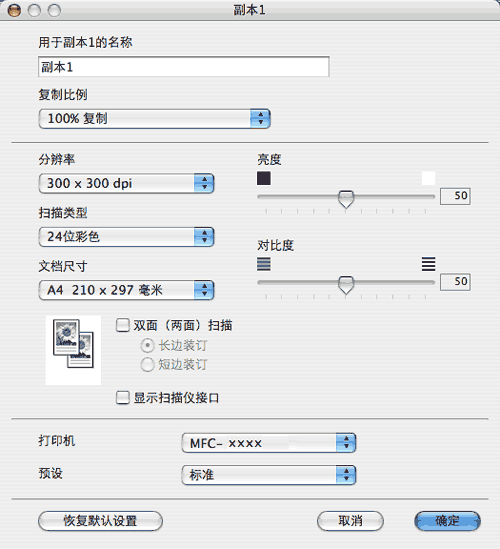The image size is (500, 549).
Task: Click the 副本1 name input field
Action: click(x=183, y=67)
